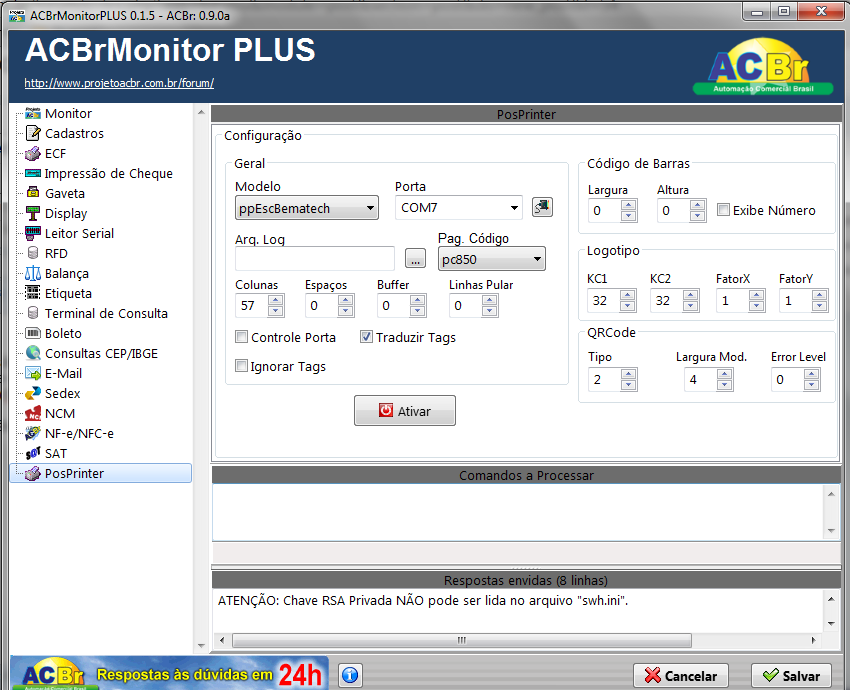Increase the QRCode Tipo value

628,374
